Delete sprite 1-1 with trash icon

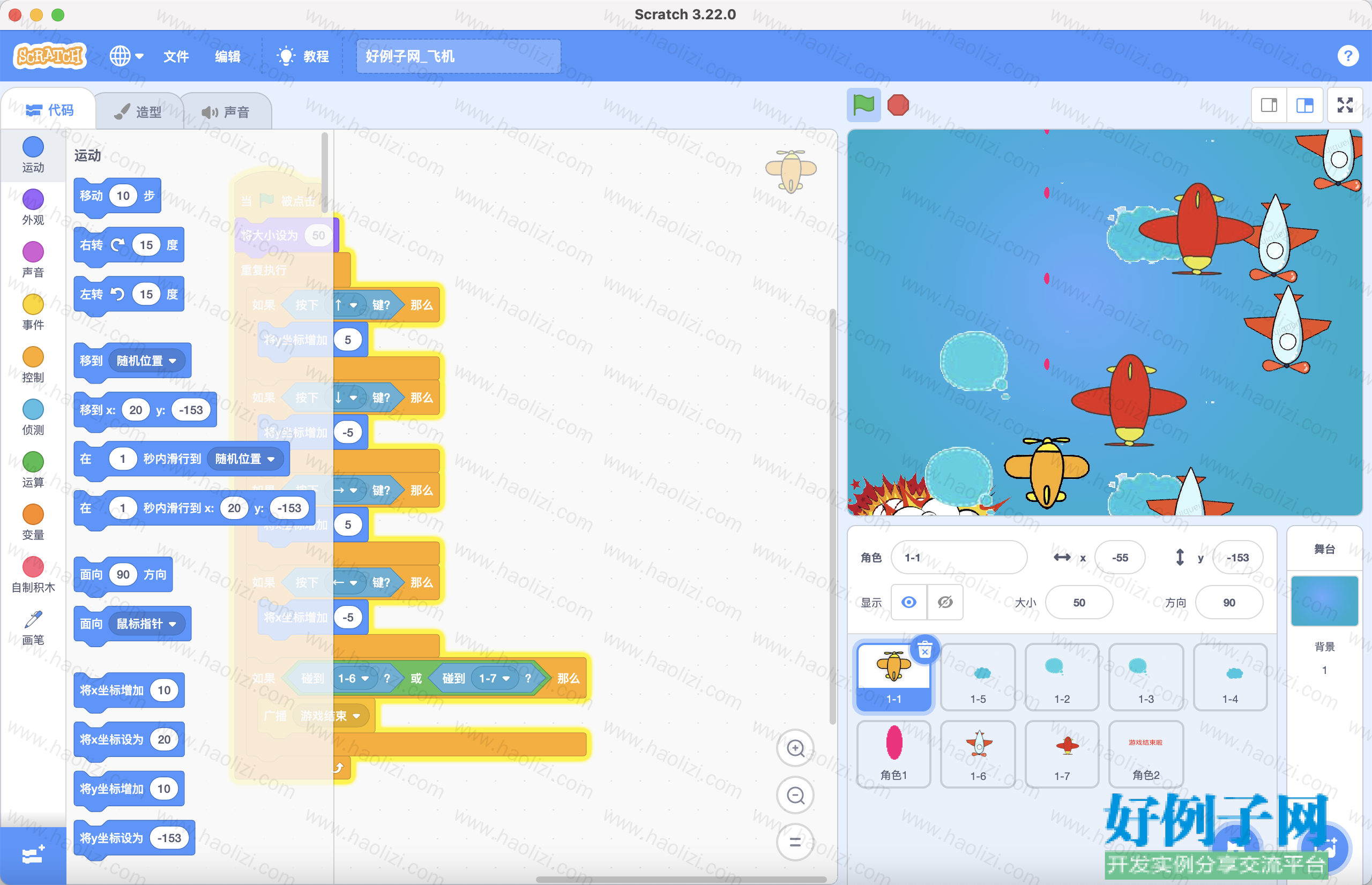(924, 650)
